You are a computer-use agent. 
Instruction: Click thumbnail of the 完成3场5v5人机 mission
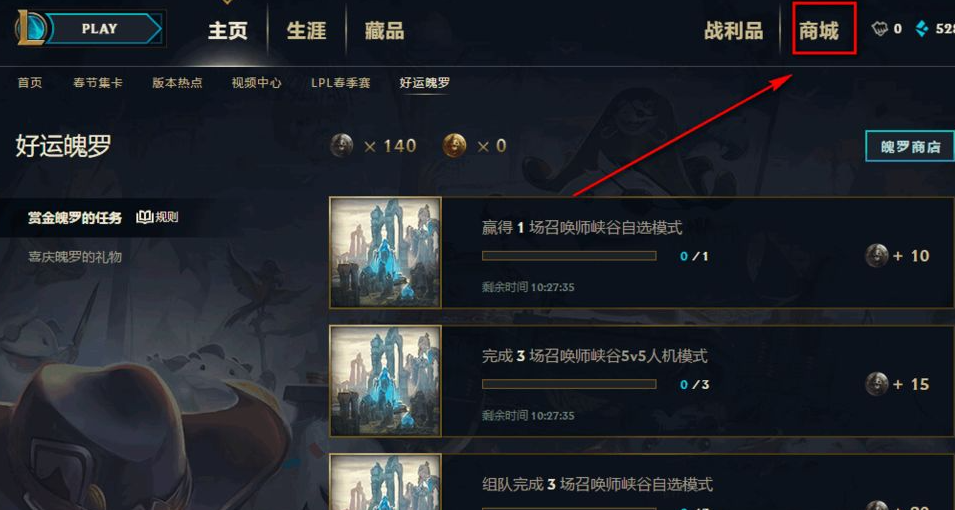click(385, 381)
